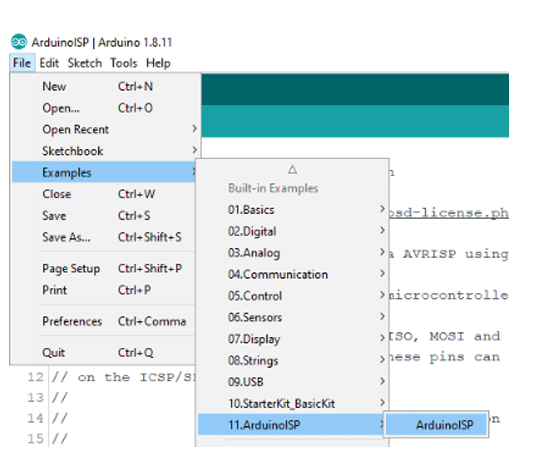Image resolution: width=557 pixels, height=464 pixels.
Task: Open the Help menu
Action: pyautogui.click(x=158, y=63)
